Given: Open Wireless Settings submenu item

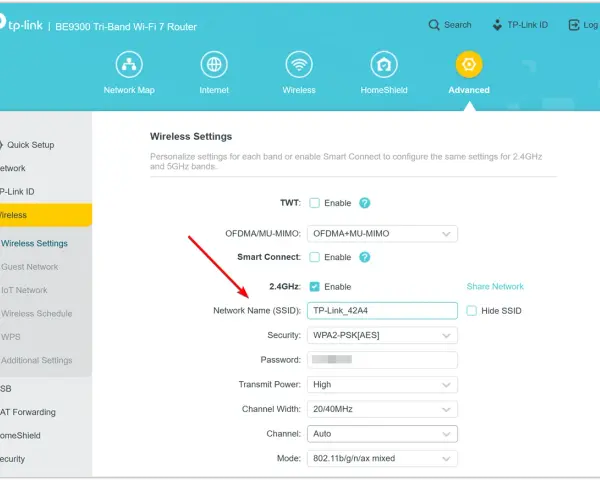Looking at the screenshot, I should point(34,243).
